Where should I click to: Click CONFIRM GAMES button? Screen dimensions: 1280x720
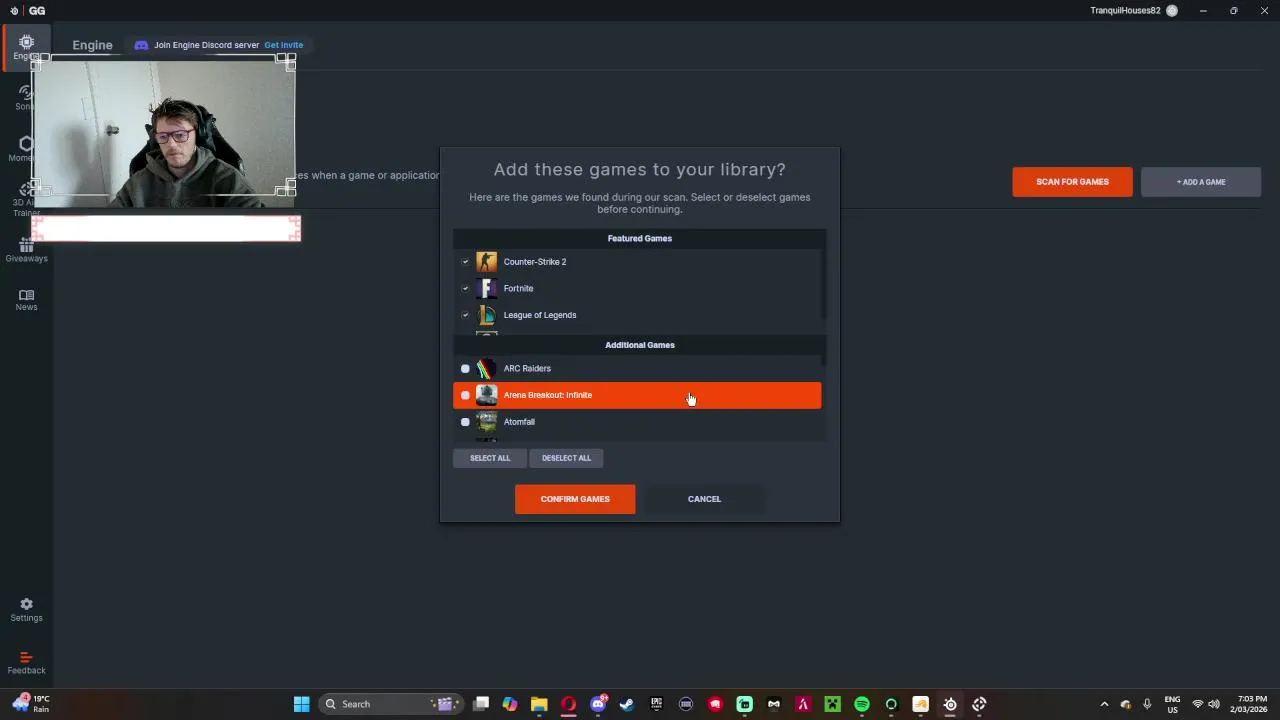[575, 499]
